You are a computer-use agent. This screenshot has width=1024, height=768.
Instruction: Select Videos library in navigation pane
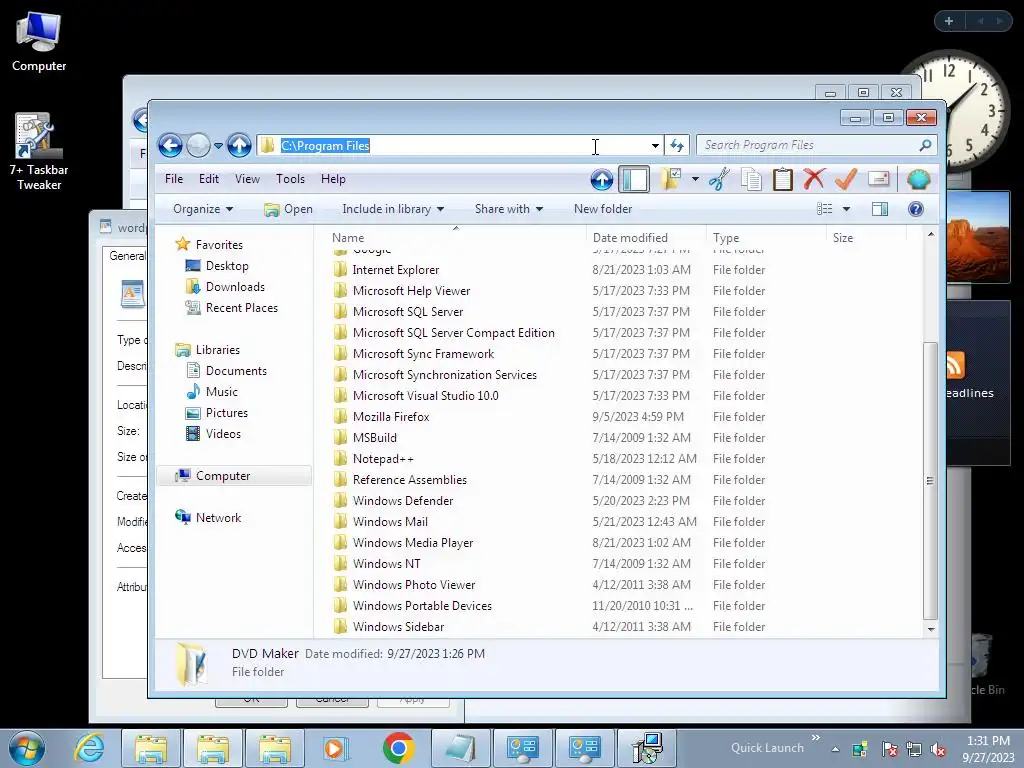pyautogui.click(x=223, y=434)
